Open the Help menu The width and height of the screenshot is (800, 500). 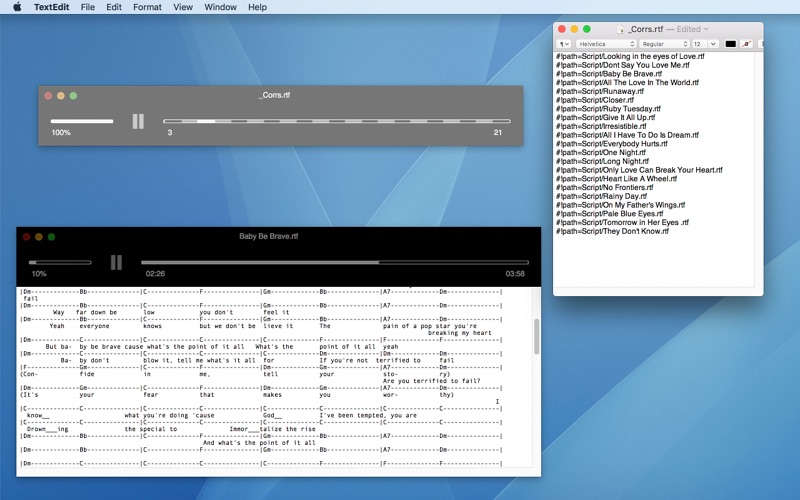point(257,7)
